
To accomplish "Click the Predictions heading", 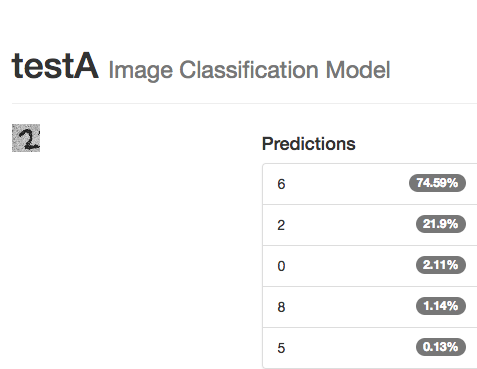I will pos(309,144).
